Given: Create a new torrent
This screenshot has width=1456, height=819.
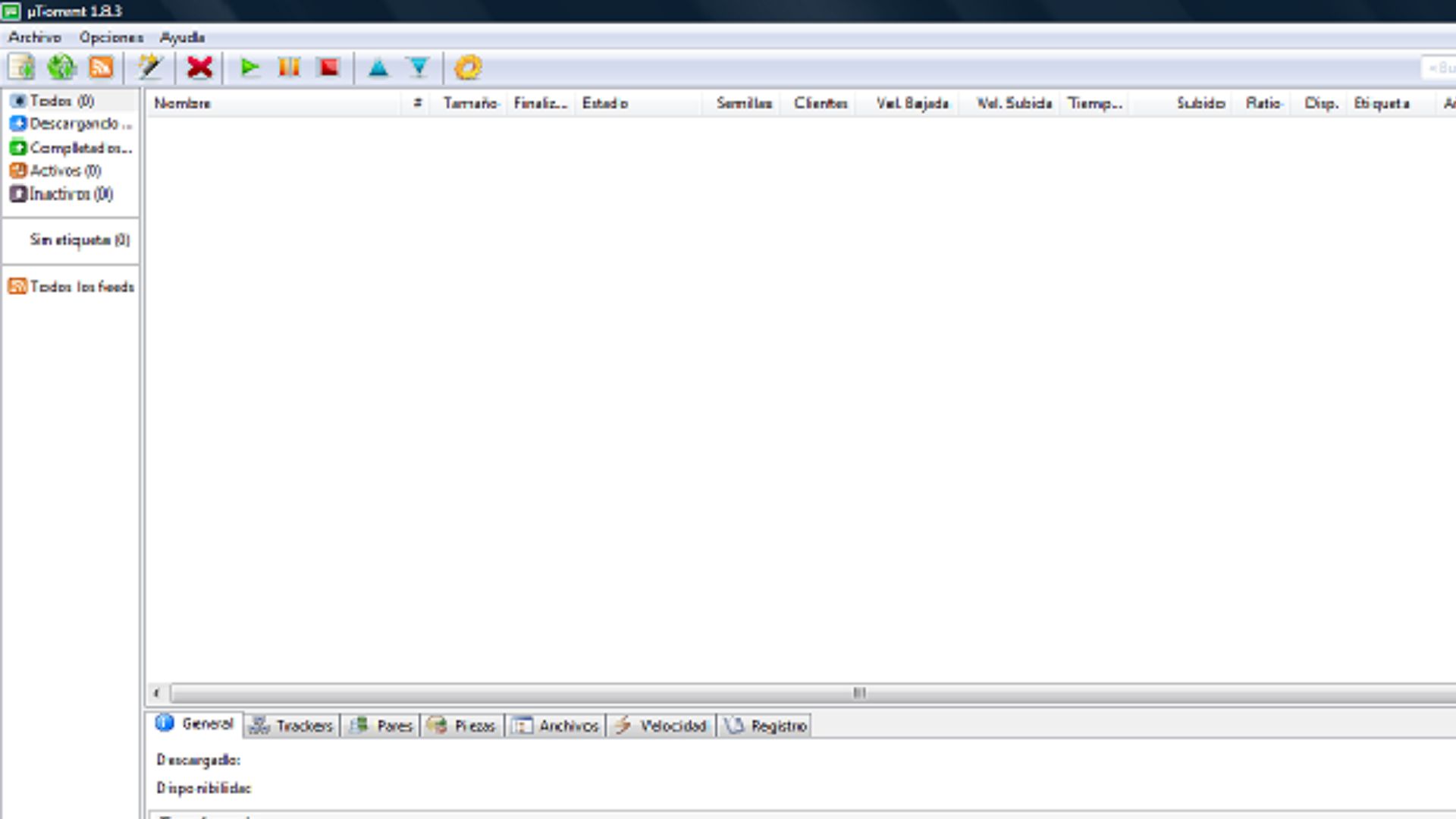Looking at the screenshot, I should point(150,67).
